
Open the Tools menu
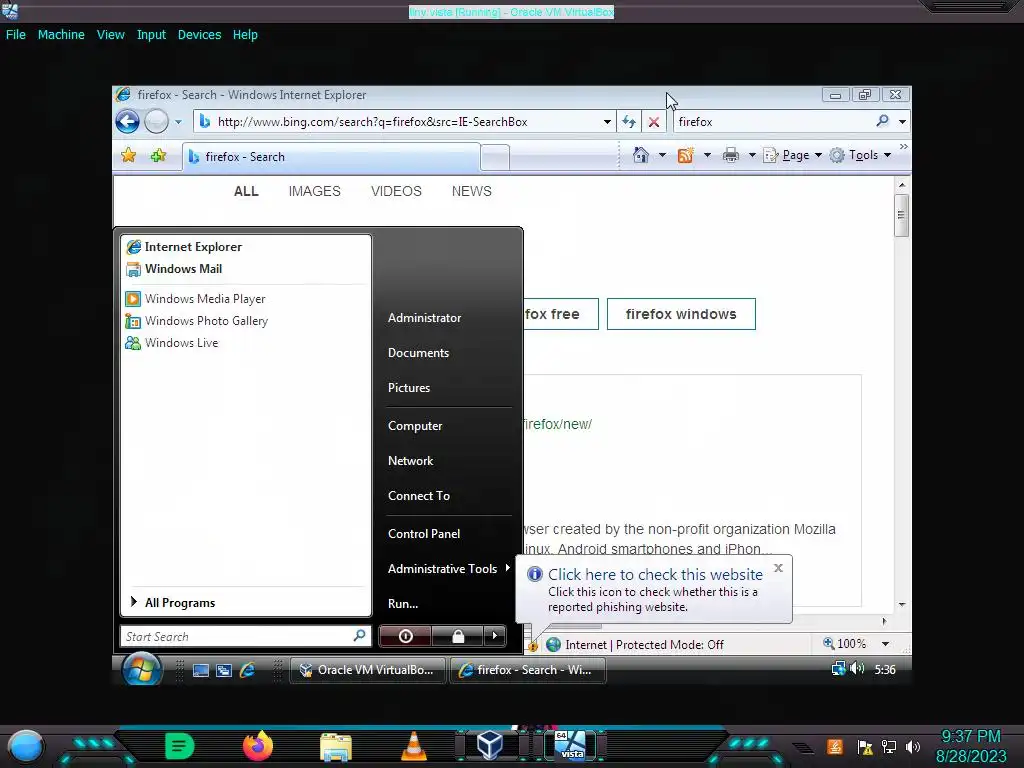click(860, 155)
